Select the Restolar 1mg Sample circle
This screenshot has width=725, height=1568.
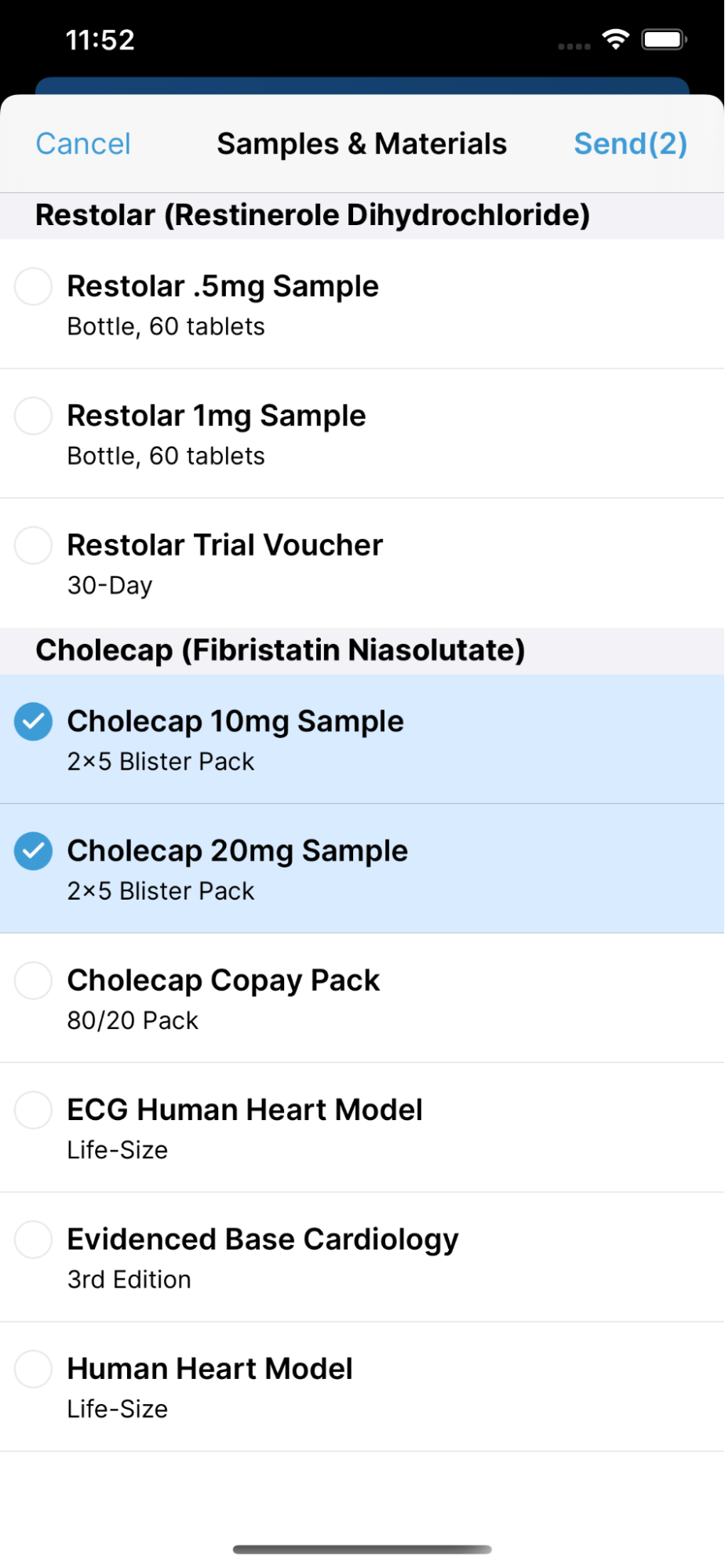34,416
